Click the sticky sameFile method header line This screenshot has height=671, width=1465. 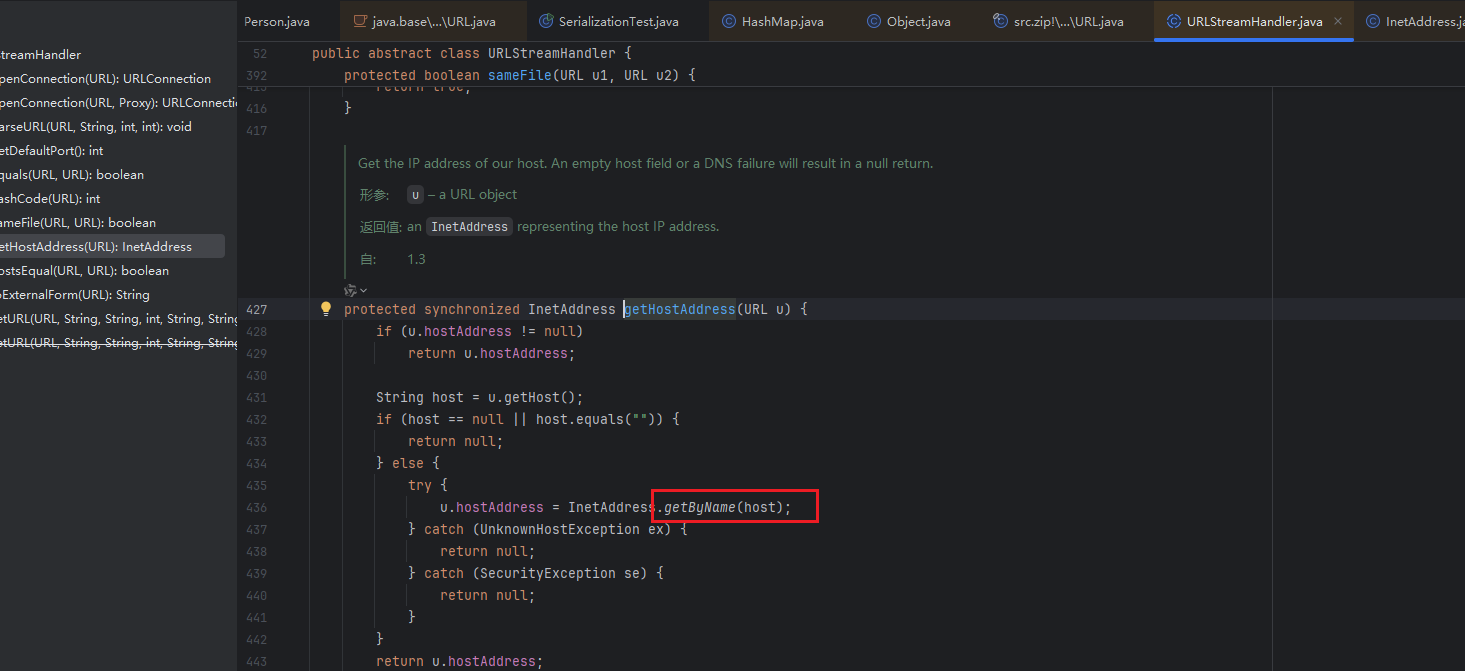pyautogui.click(x=520, y=75)
